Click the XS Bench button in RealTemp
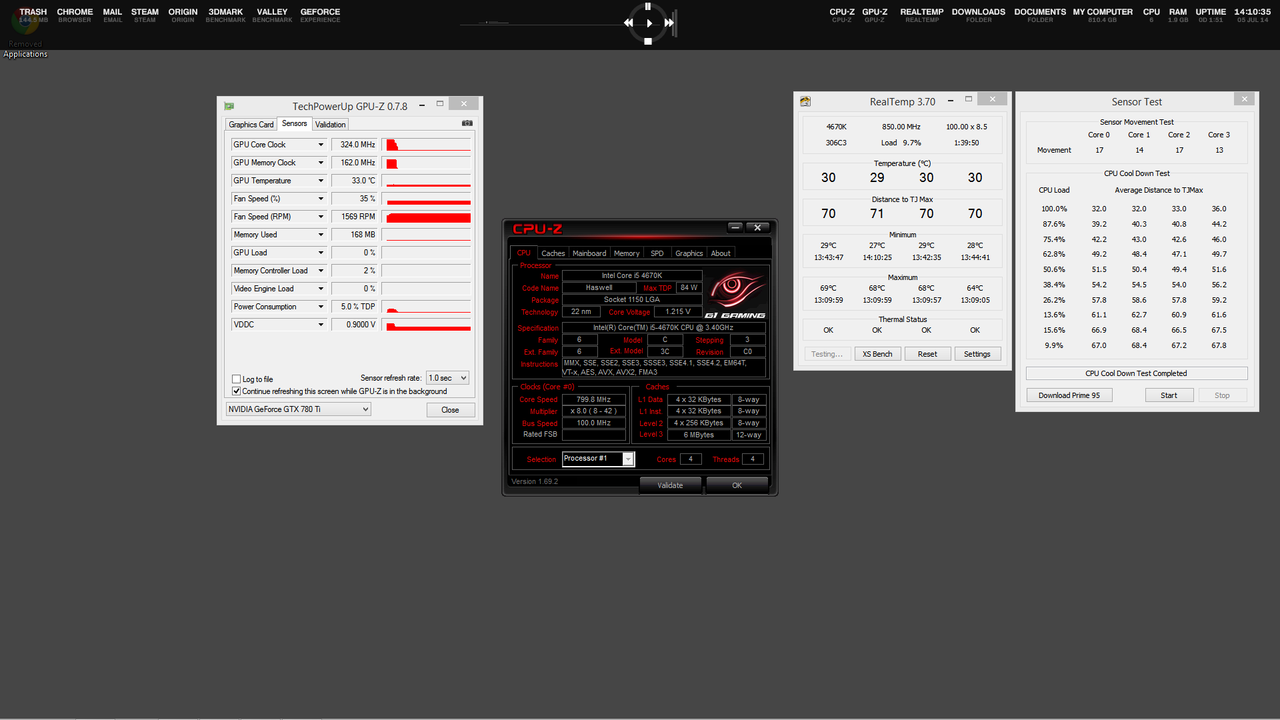The width and height of the screenshot is (1280, 720). coord(876,354)
